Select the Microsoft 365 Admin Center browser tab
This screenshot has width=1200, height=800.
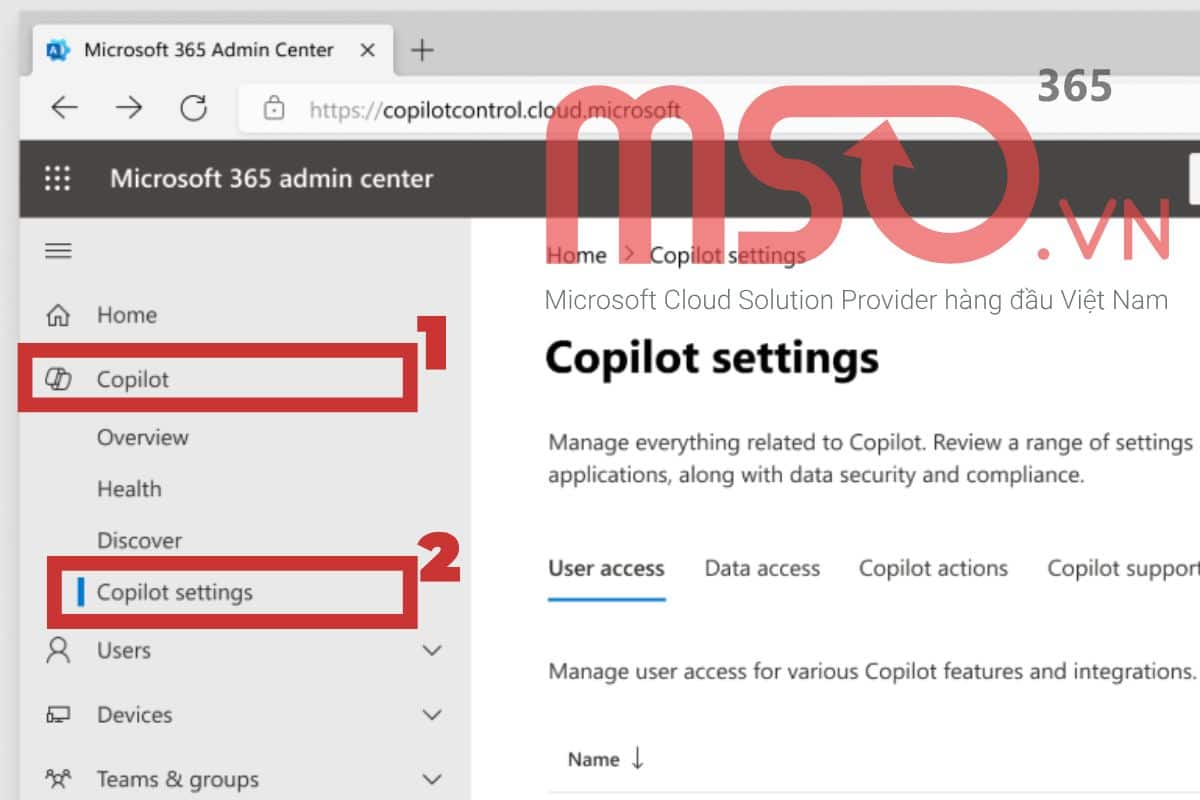click(211, 50)
